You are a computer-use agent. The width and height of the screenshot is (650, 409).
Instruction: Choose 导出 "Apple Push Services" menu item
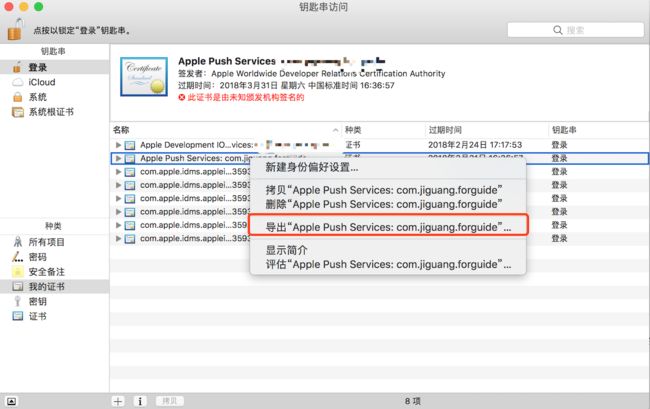[388, 227]
